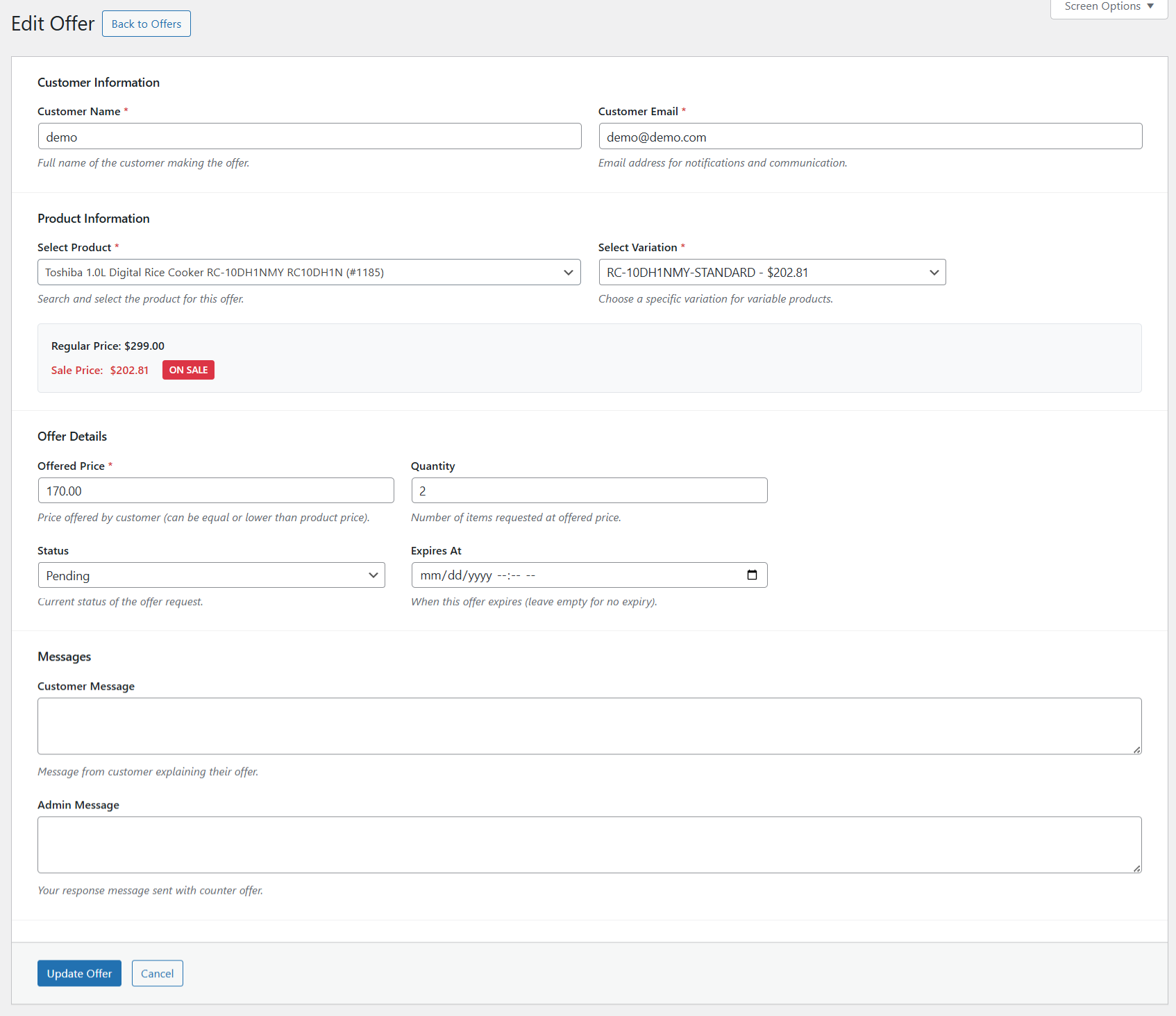Click into the Customer Email field
Image resolution: width=1176 pixels, height=1016 pixels.
(870, 137)
